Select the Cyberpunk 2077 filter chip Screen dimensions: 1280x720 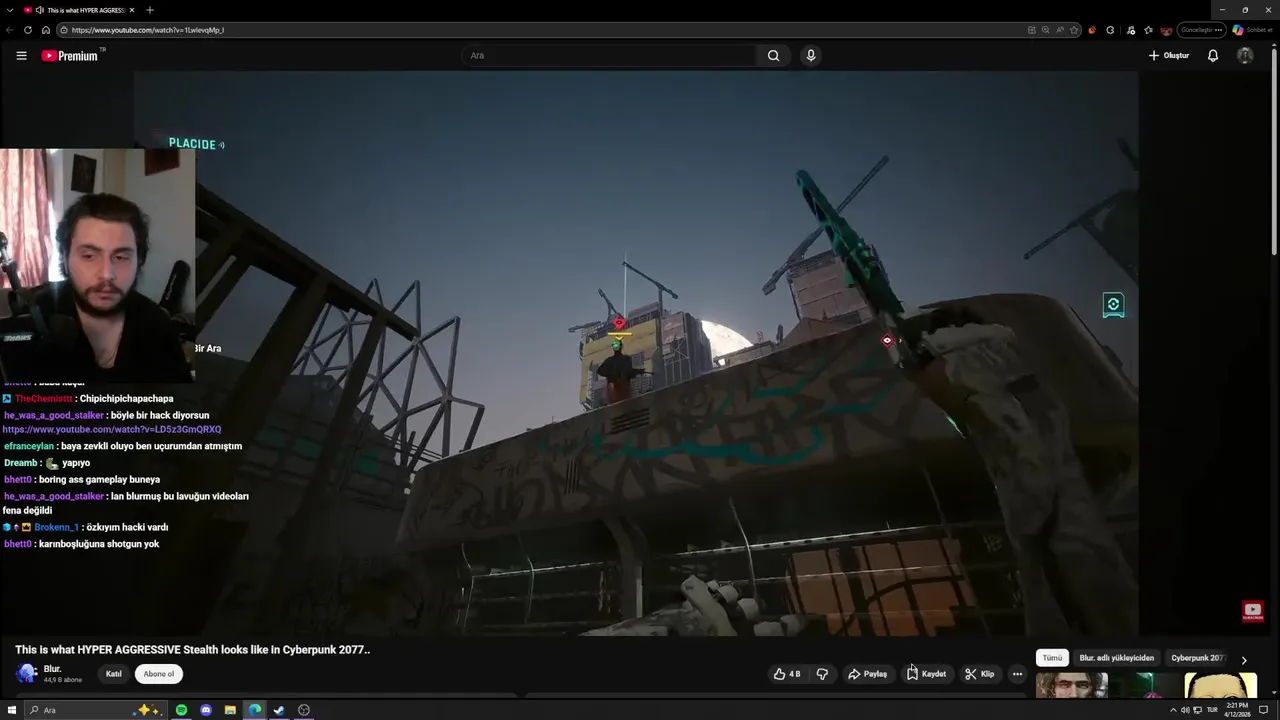[x=1197, y=658]
